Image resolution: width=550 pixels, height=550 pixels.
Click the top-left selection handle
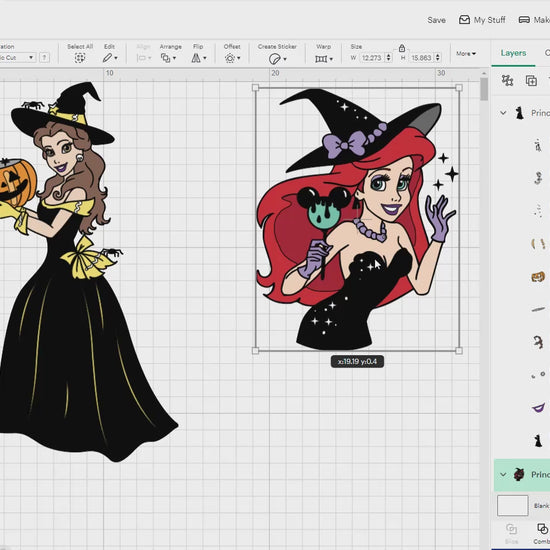pos(255,88)
